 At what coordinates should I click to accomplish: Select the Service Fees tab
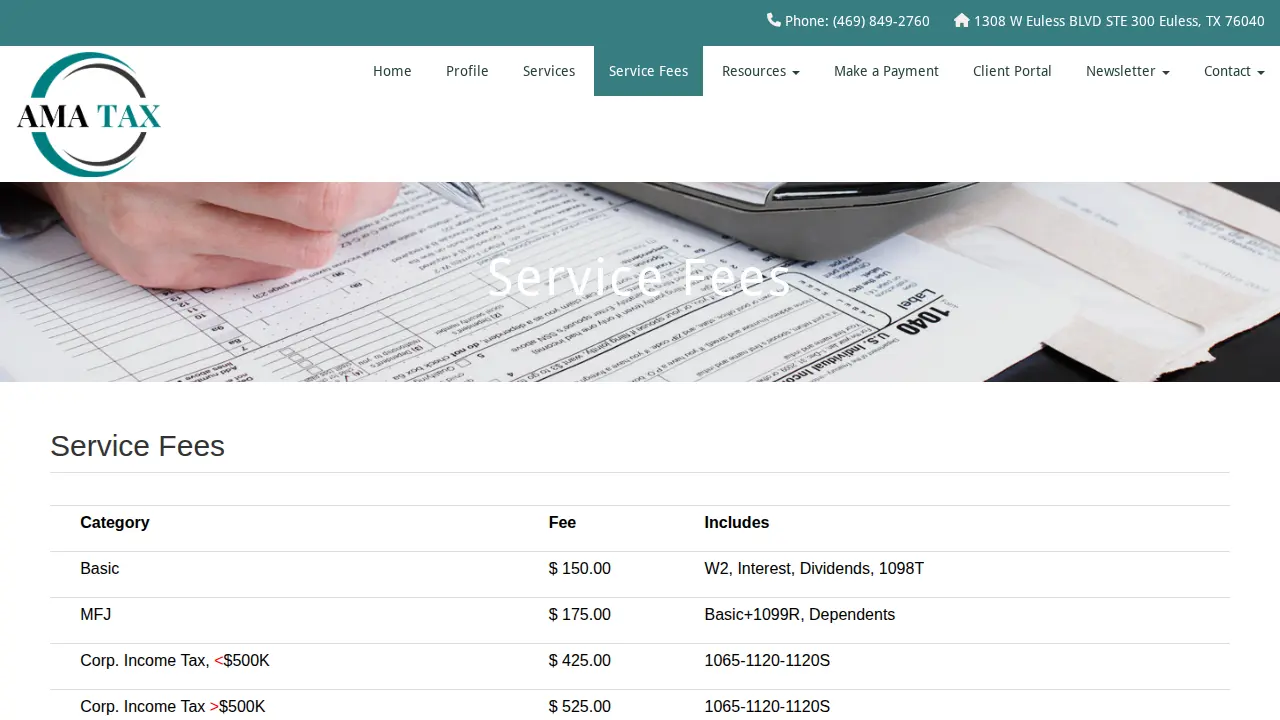click(648, 71)
